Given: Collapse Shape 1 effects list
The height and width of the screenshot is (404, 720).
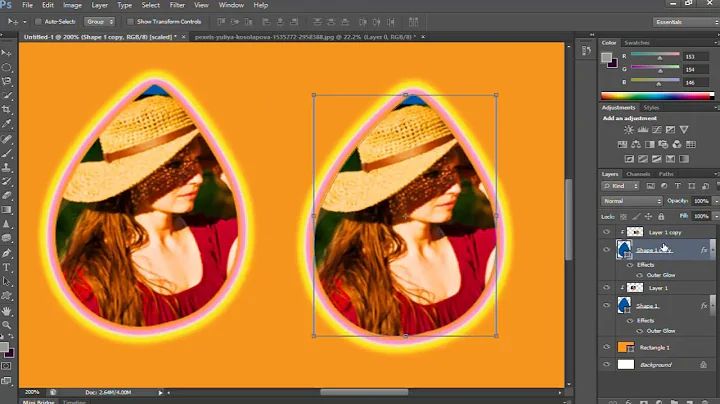Looking at the screenshot, I should click(712, 305).
